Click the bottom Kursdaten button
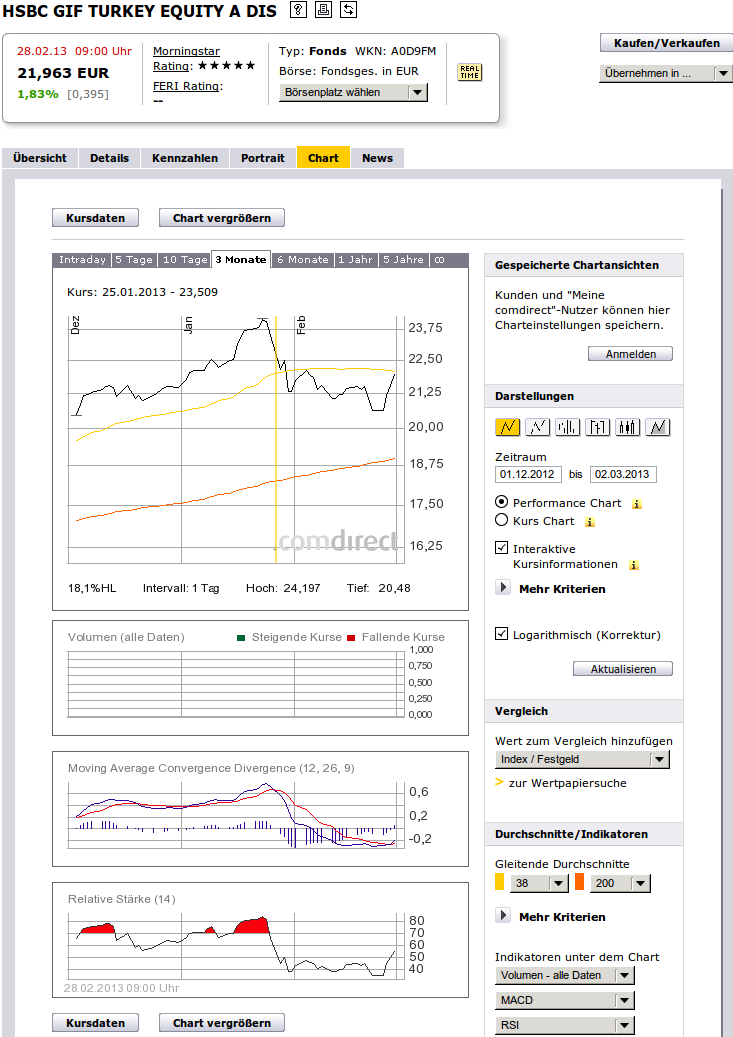Screen dimensions: 733x1037 (95, 1022)
